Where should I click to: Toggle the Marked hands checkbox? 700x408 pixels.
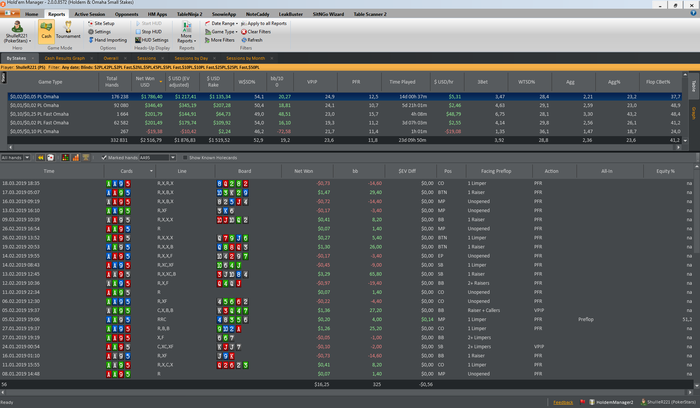(x=104, y=158)
